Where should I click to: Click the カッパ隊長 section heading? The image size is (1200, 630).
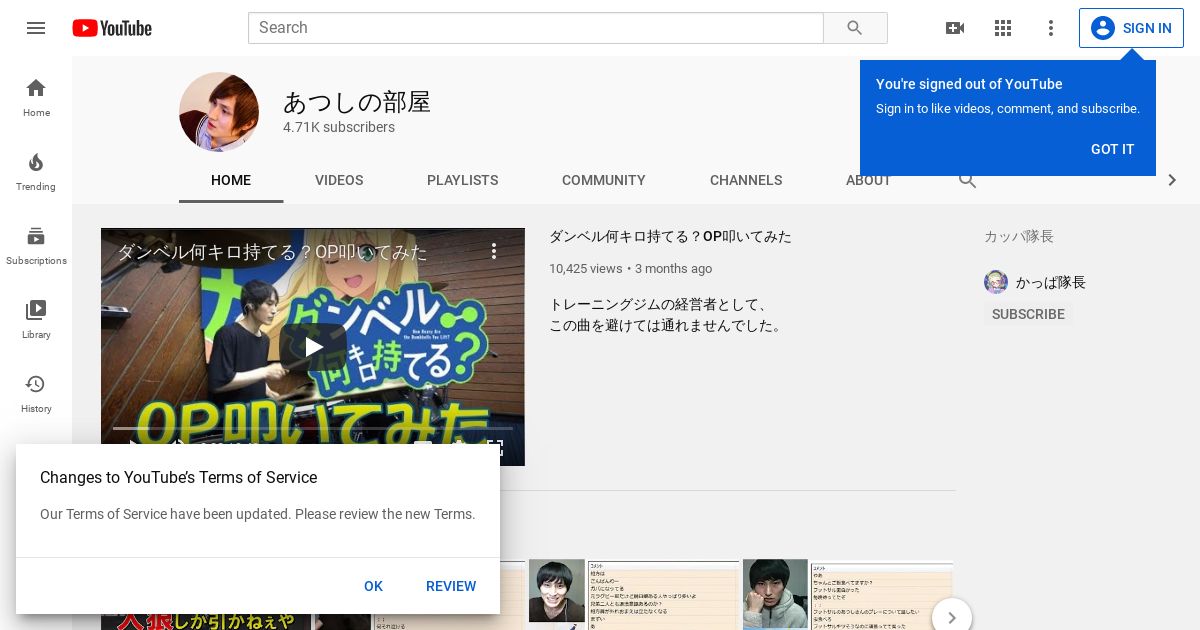coord(1019,236)
